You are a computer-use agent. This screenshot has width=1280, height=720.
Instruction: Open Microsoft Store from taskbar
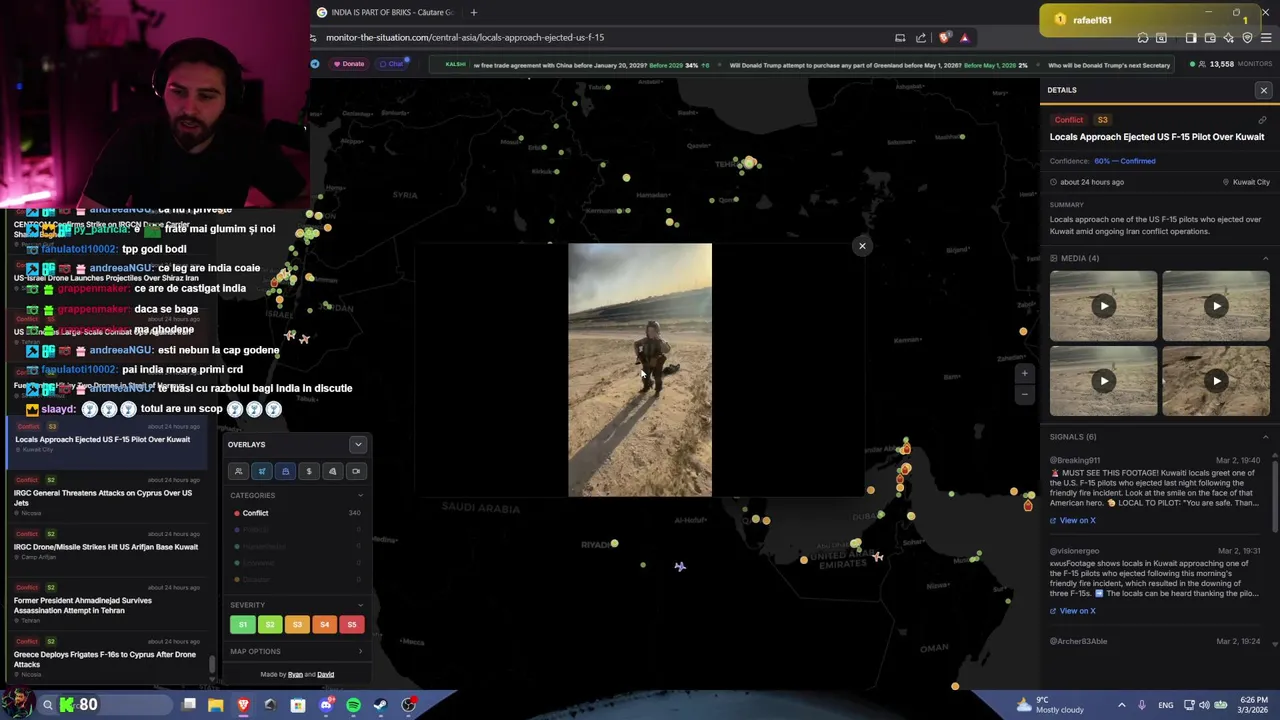click(298, 705)
